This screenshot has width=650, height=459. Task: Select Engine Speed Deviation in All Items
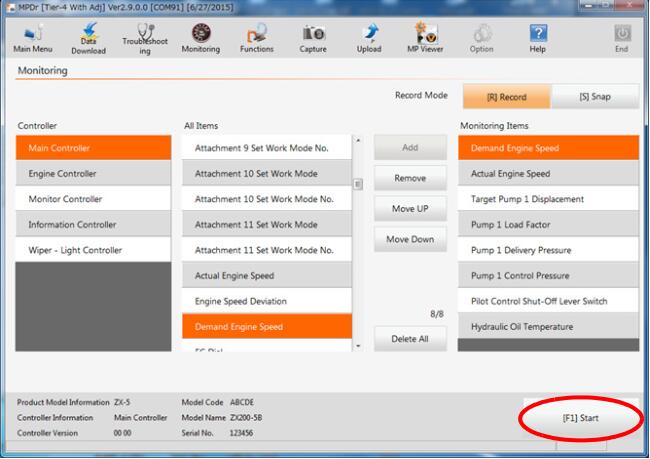(x=266, y=301)
